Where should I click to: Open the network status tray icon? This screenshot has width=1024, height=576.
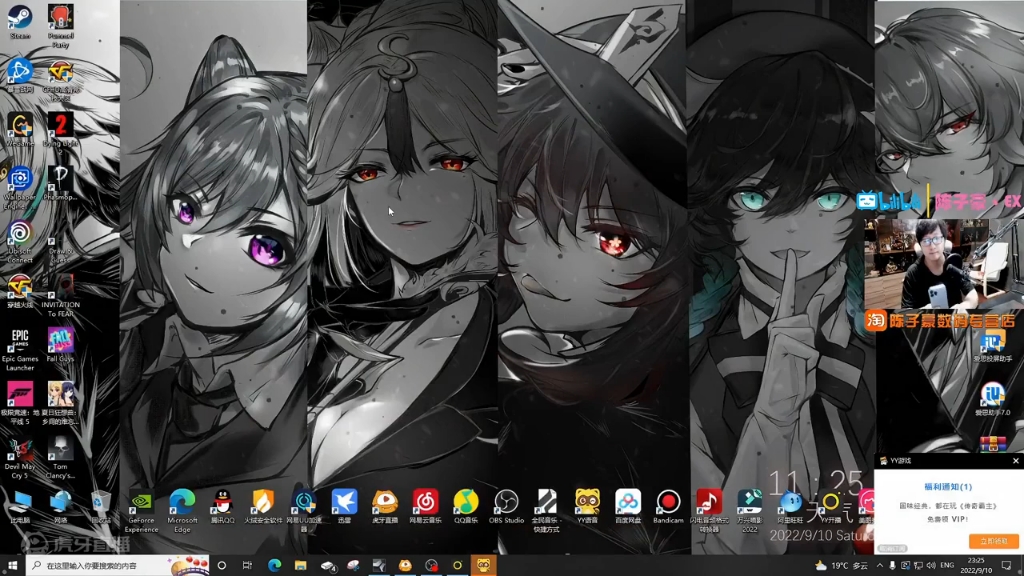(x=918, y=566)
